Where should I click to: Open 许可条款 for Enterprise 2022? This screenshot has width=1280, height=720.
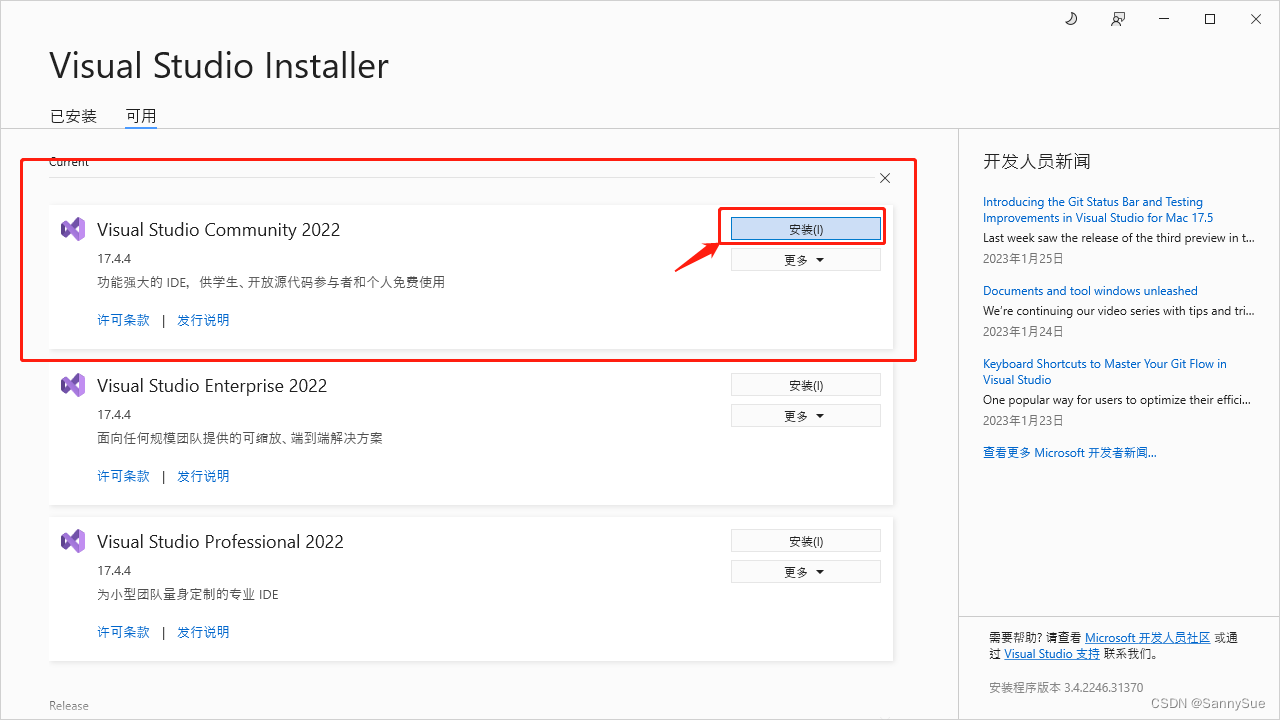[x=123, y=476]
